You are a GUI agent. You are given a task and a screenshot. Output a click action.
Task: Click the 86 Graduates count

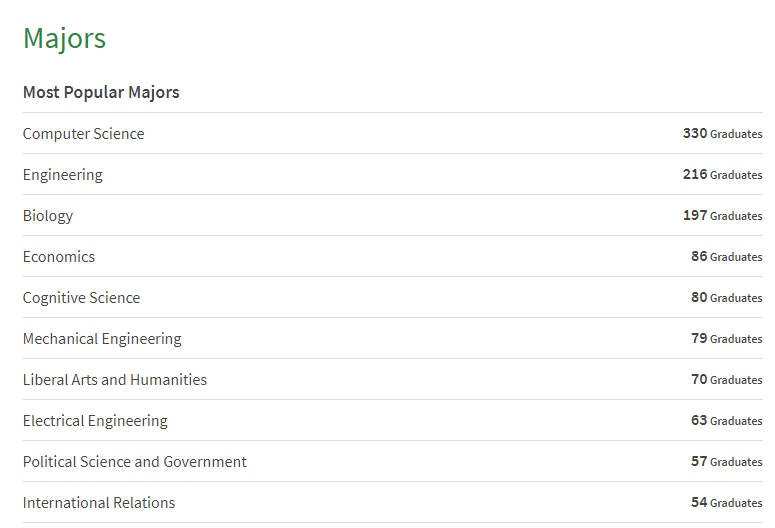727,257
